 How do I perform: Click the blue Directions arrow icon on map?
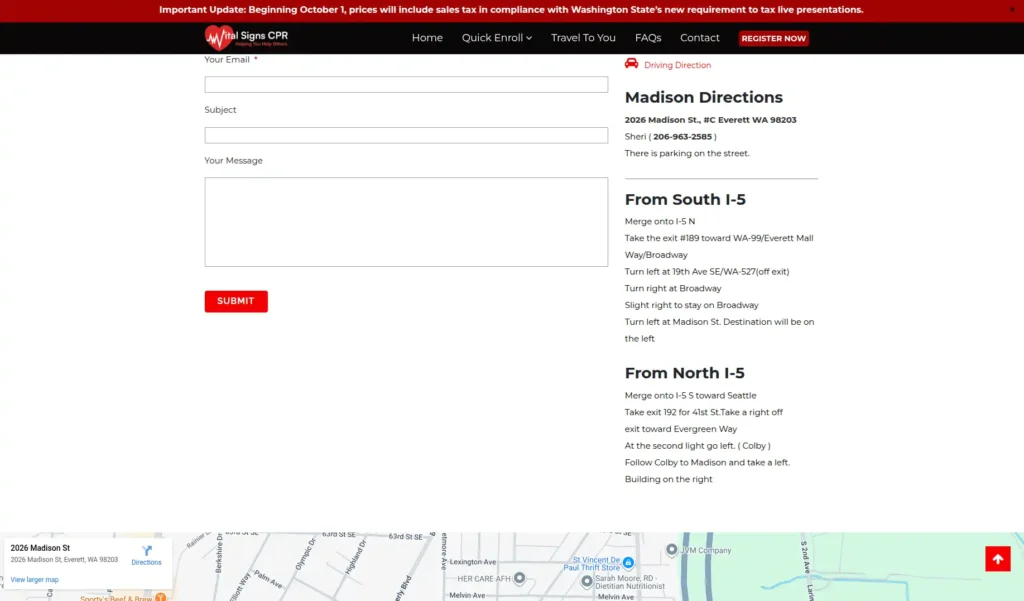click(x=146, y=551)
